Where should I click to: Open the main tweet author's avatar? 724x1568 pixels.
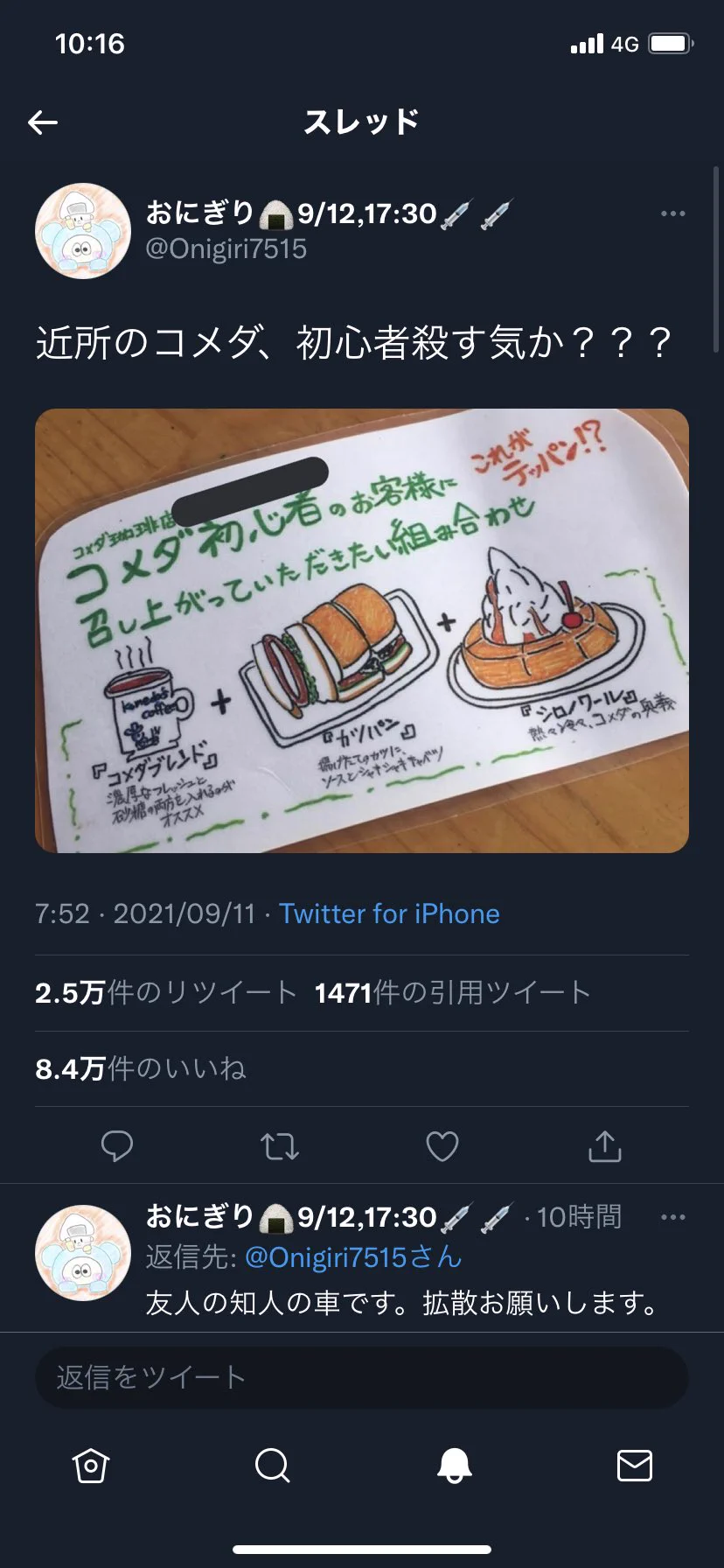point(83,231)
